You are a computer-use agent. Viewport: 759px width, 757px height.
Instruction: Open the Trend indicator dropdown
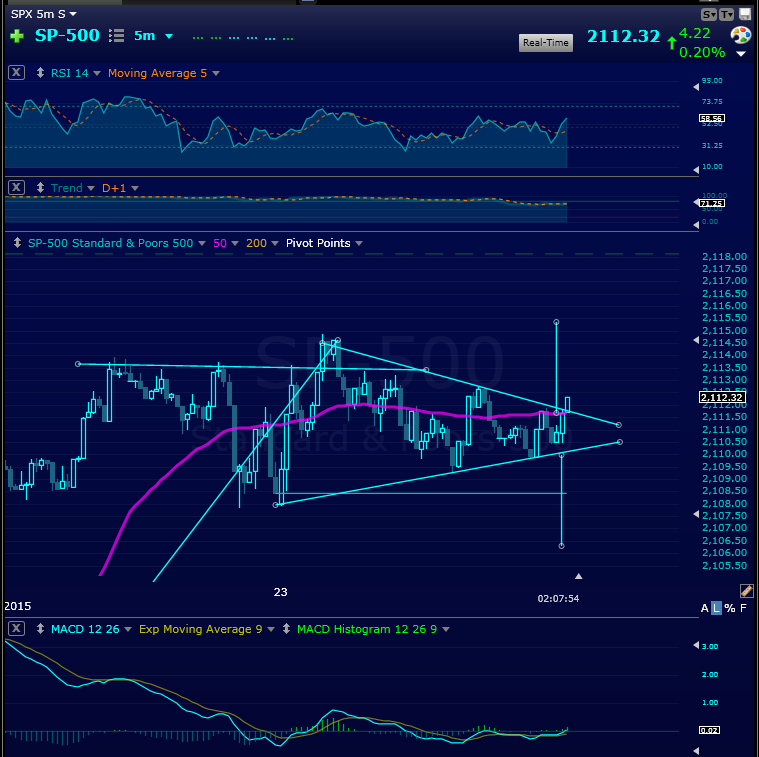(91, 188)
